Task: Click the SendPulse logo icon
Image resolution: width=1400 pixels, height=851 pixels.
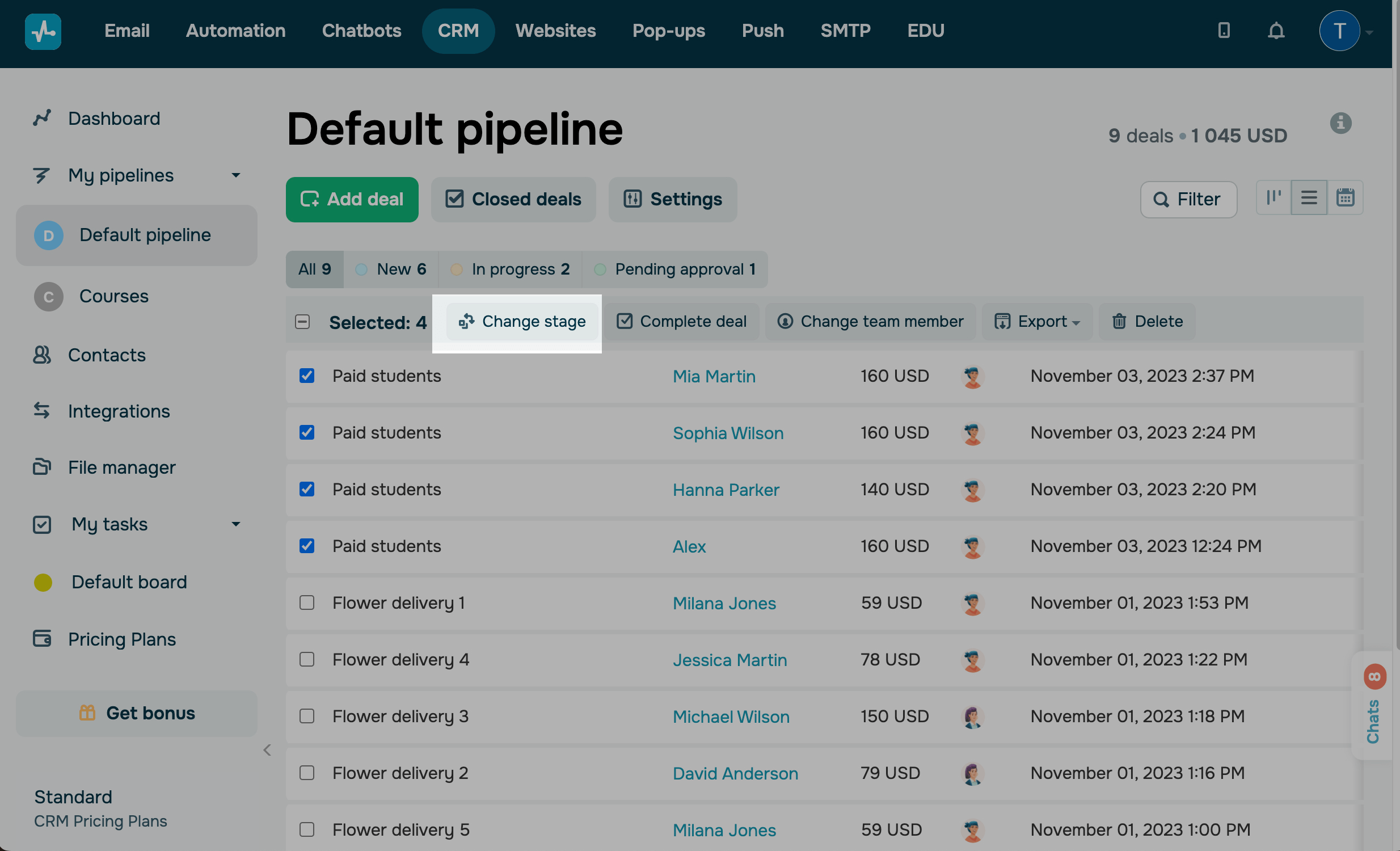Action: [x=43, y=31]
